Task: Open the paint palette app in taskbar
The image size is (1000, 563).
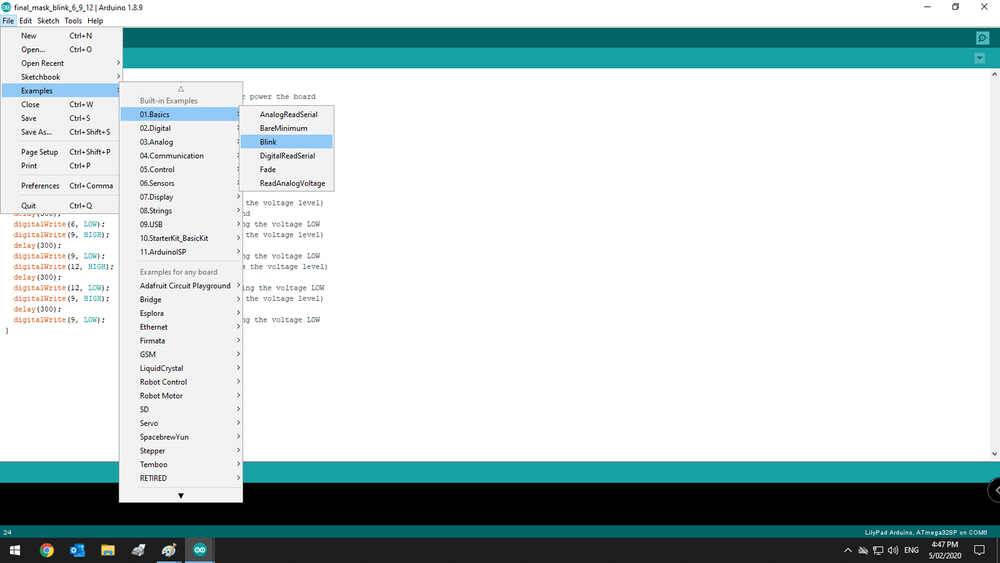Action: point(169,550)
